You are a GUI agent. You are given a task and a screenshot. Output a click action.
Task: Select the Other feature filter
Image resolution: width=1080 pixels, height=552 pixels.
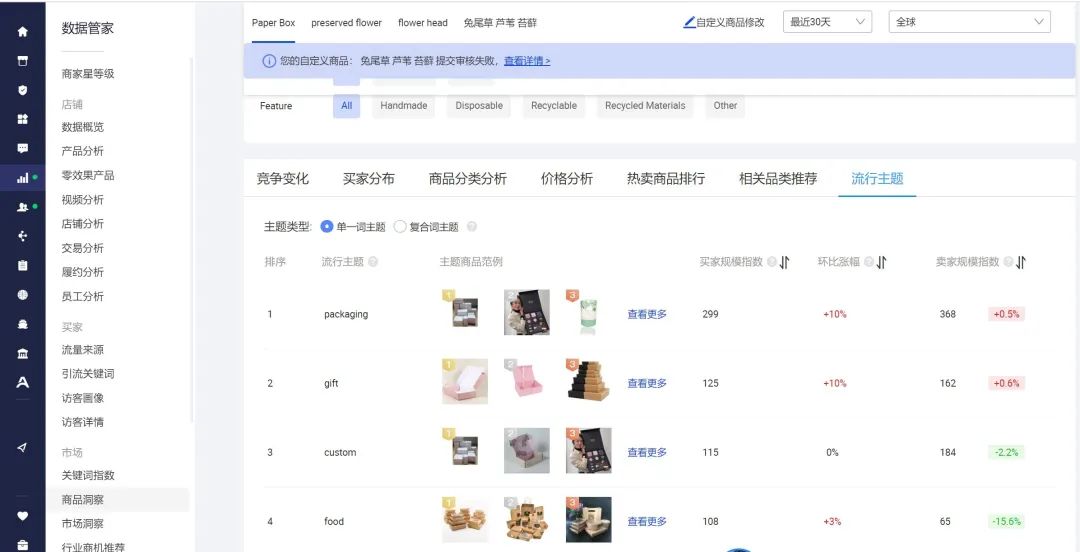tap(725, 106)
